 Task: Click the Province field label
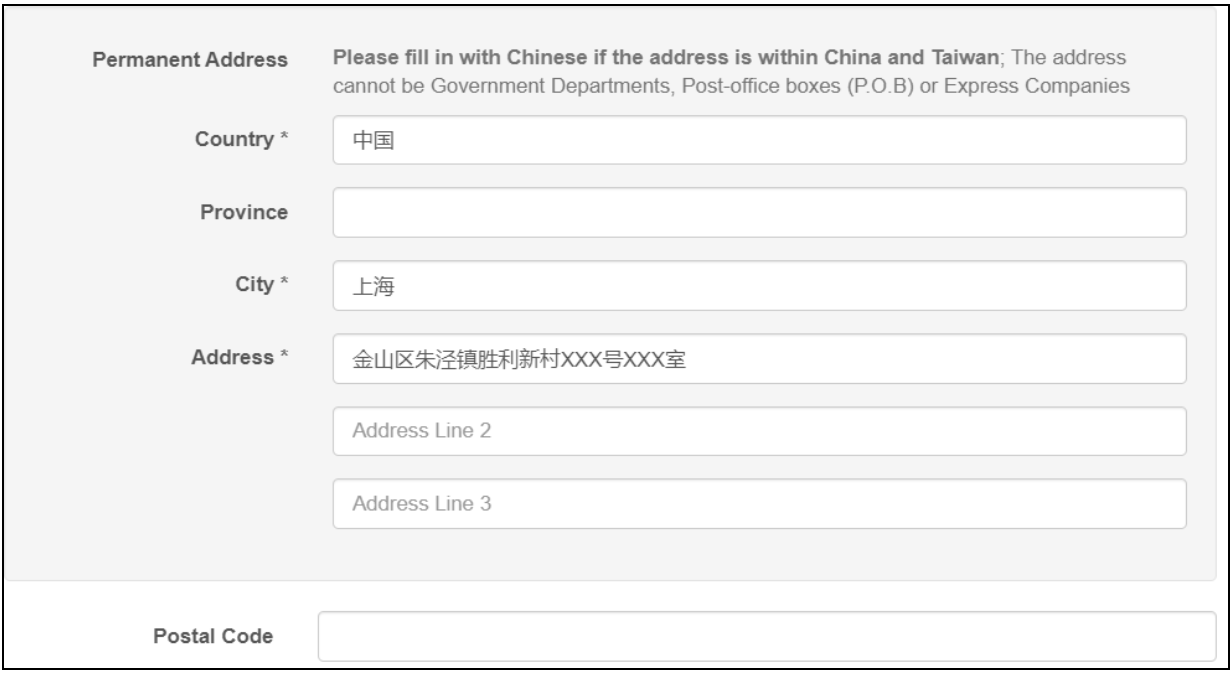point(247,212)
